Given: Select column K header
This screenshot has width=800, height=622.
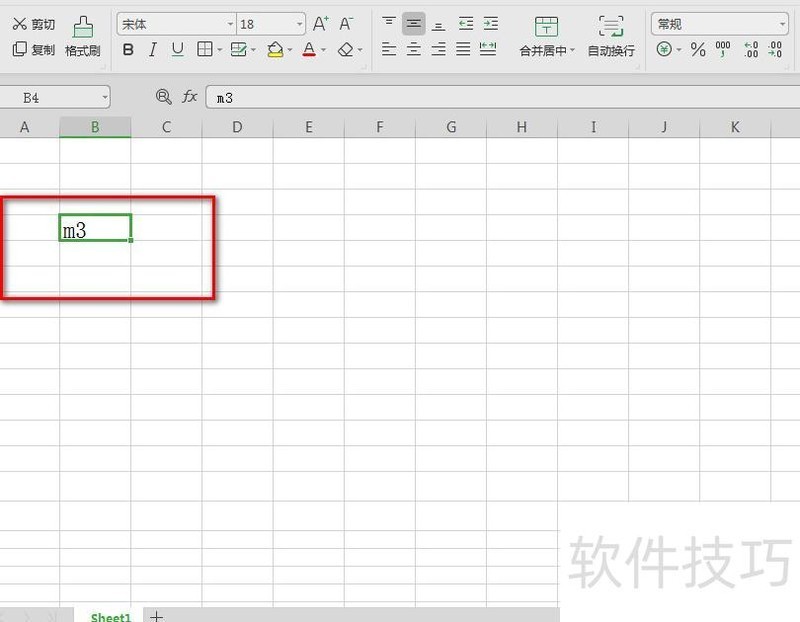Looking at the screenshot, I should click(735, 127).
